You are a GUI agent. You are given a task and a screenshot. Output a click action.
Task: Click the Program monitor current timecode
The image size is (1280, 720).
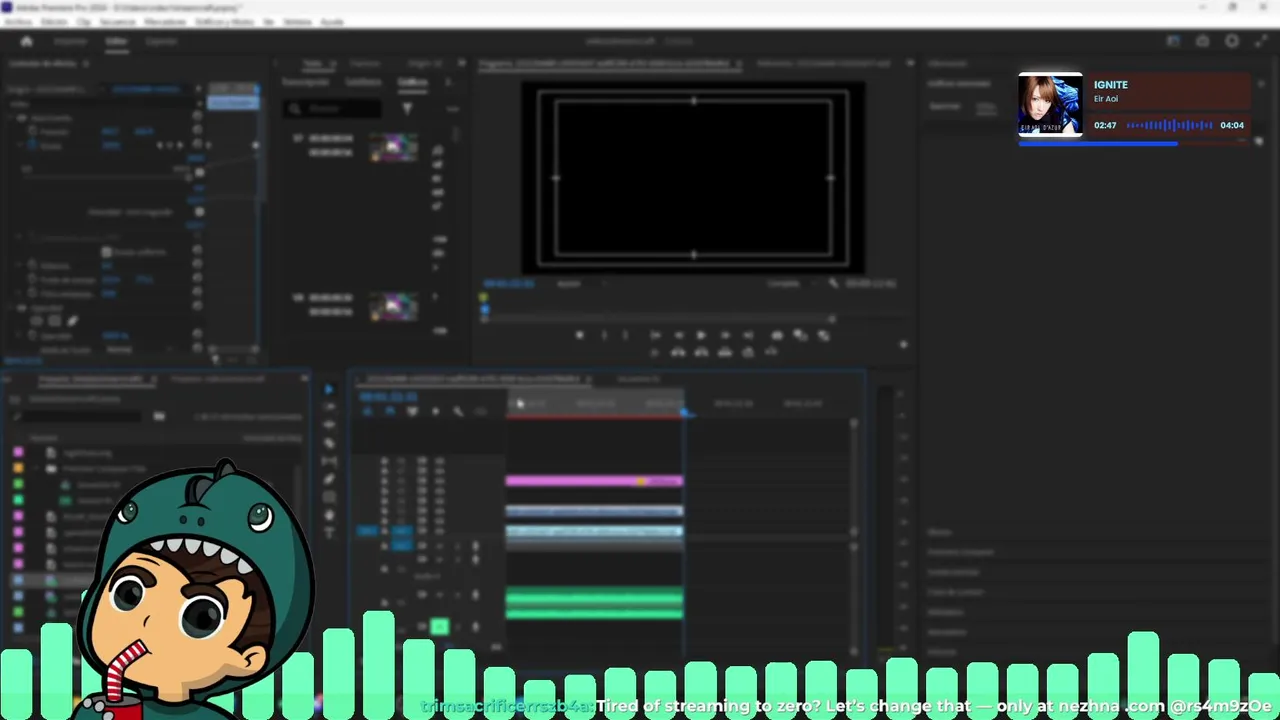click(x=510, y=284)
